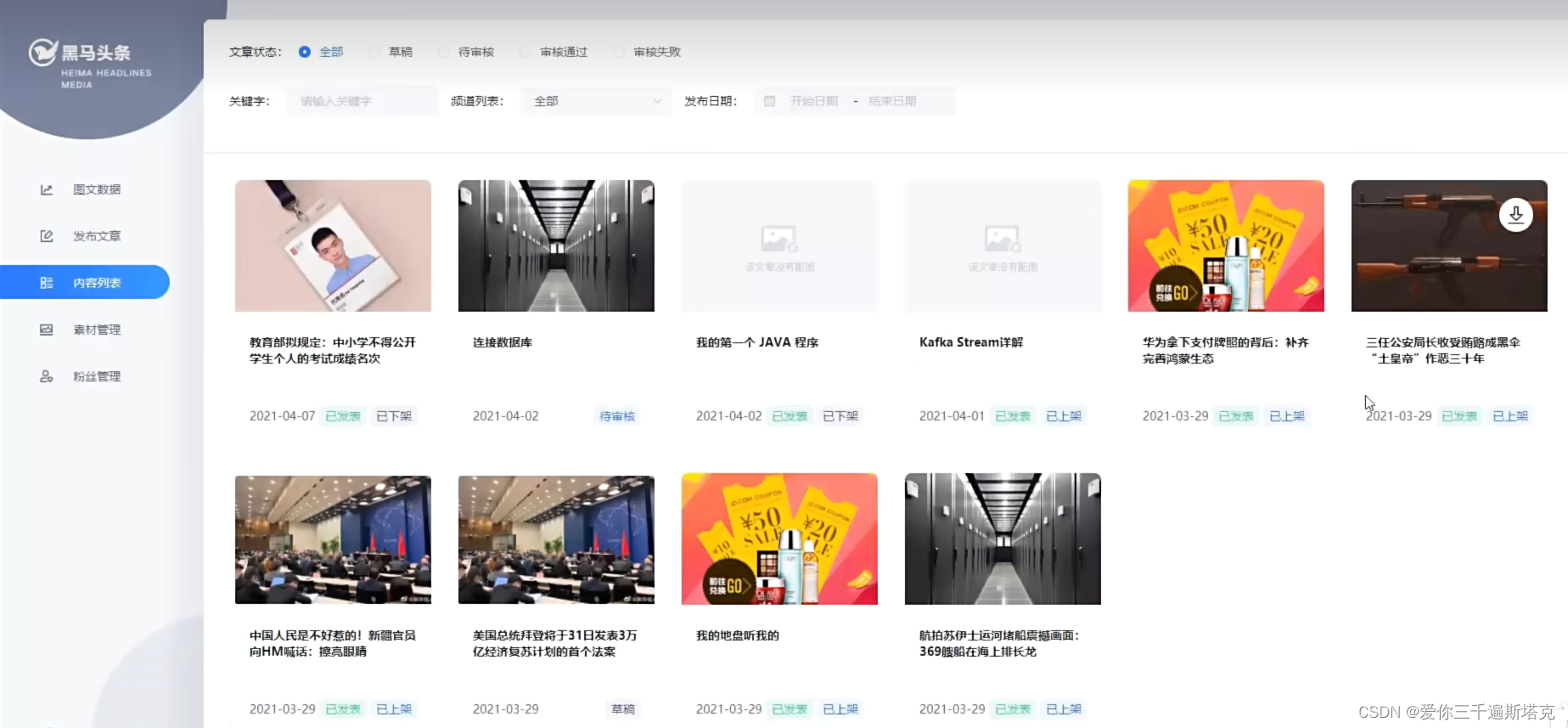Viewport: 1568px width, 728px height.
Task: Click 已发表 tag on 华为 article
Action: tap(1236, 416)
